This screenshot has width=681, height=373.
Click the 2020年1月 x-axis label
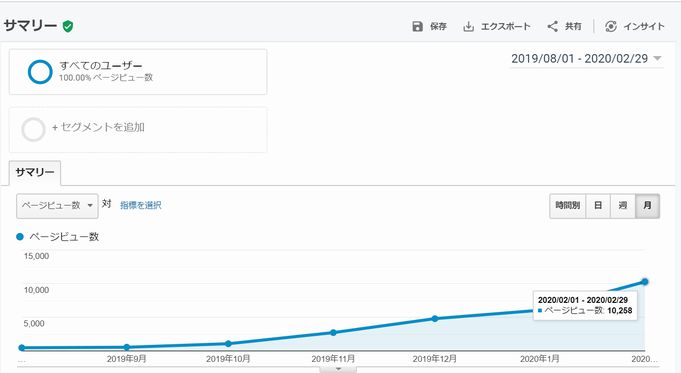540,359
